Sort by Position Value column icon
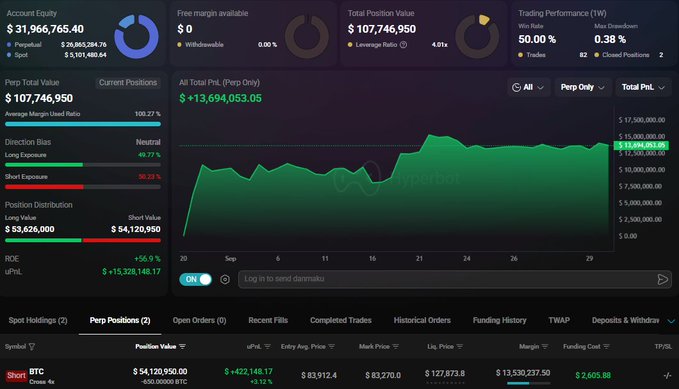 pos(182,347)
